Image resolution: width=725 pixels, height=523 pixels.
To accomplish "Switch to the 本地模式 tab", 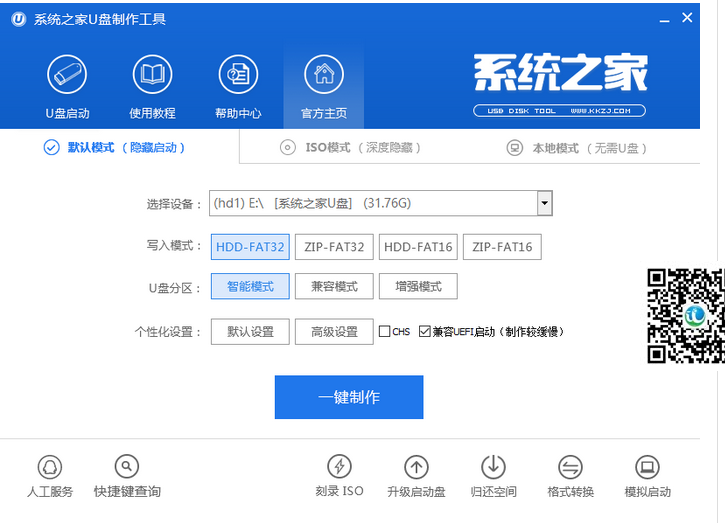I will [x=576, y=148].
